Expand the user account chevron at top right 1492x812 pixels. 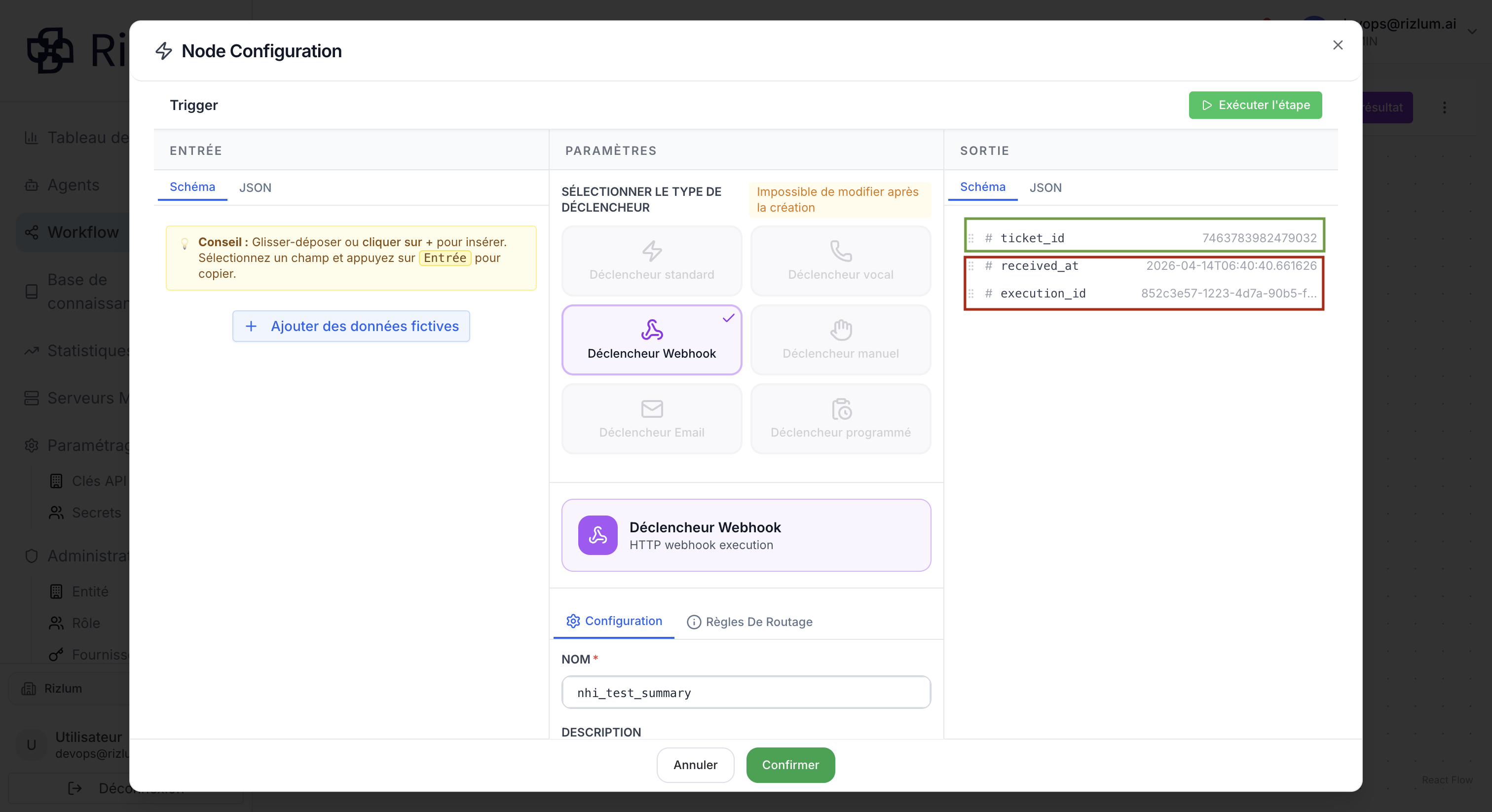point(1472,32)
